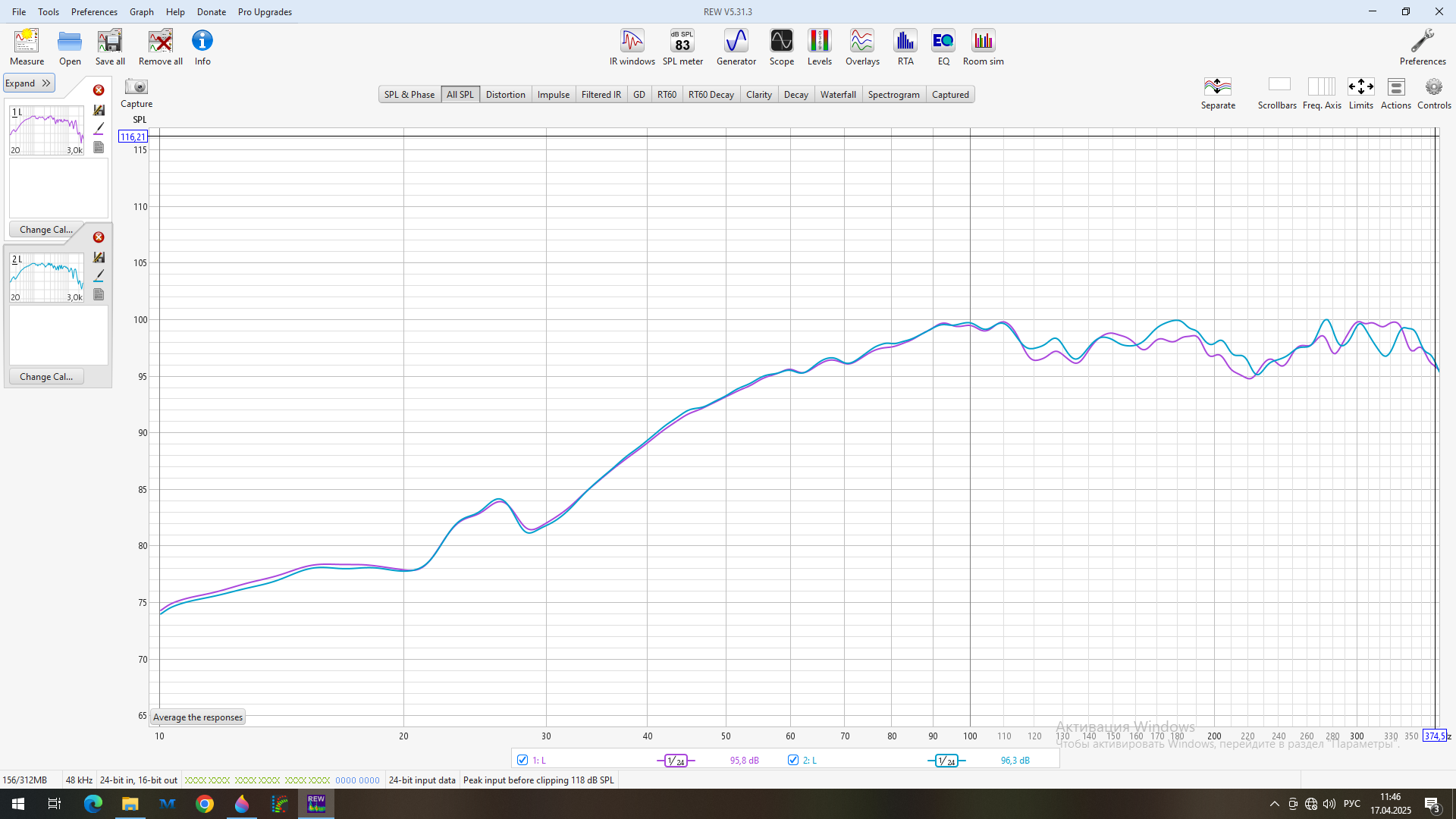The width and height of the screenshot is (1456, 819).
Task: Click Change Cal for measurement 1
Action: pos(46,230)
